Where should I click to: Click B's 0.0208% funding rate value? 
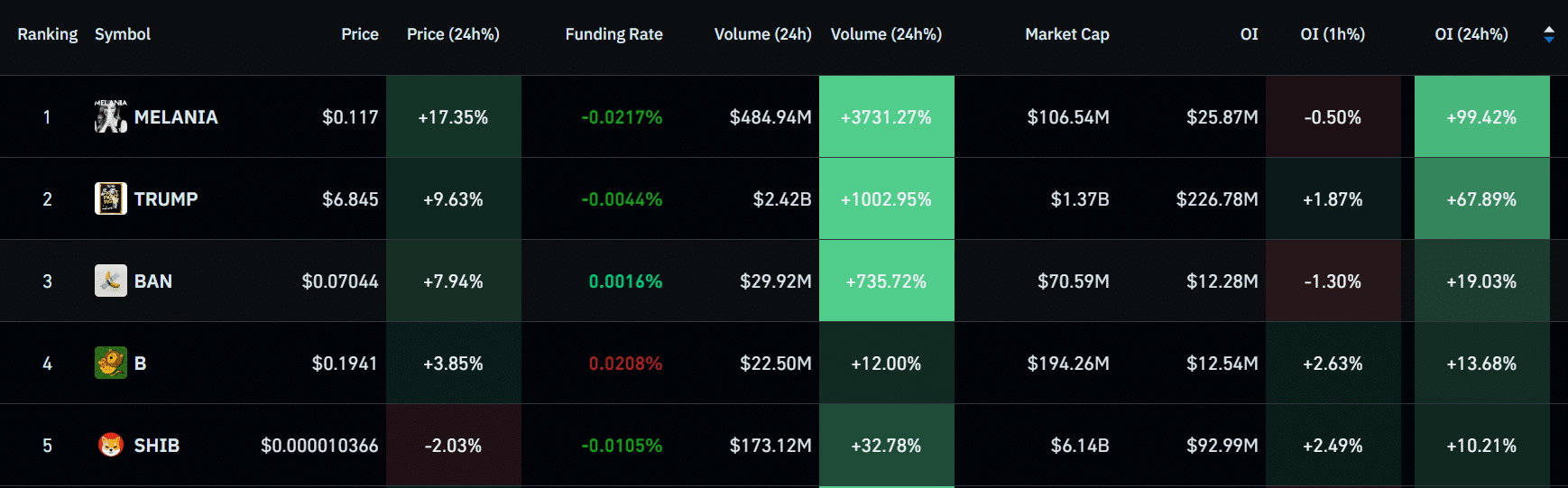coord(625,364)
